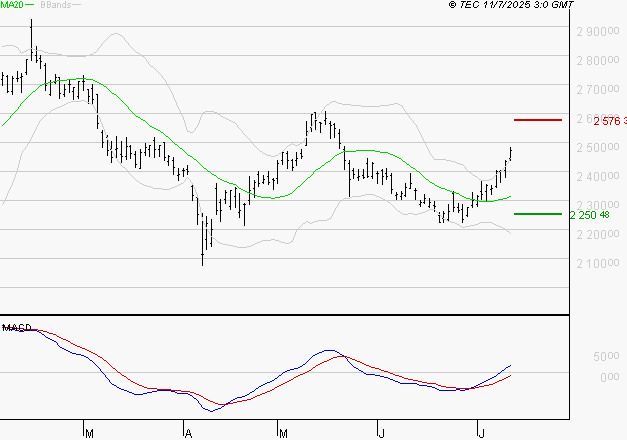
Task: Click the last J month marker on time axis
Action: click(482, 433)
